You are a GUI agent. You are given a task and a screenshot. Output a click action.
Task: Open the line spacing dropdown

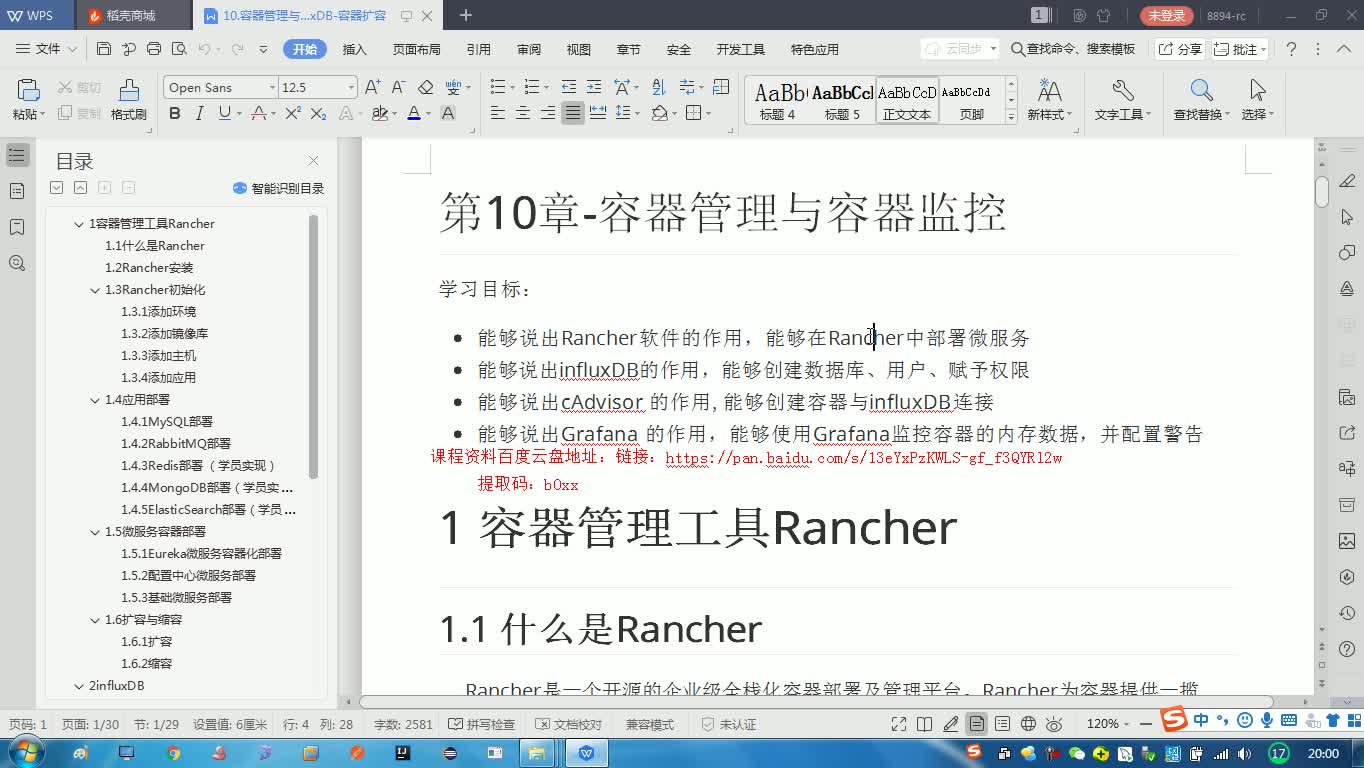[638, 114]
